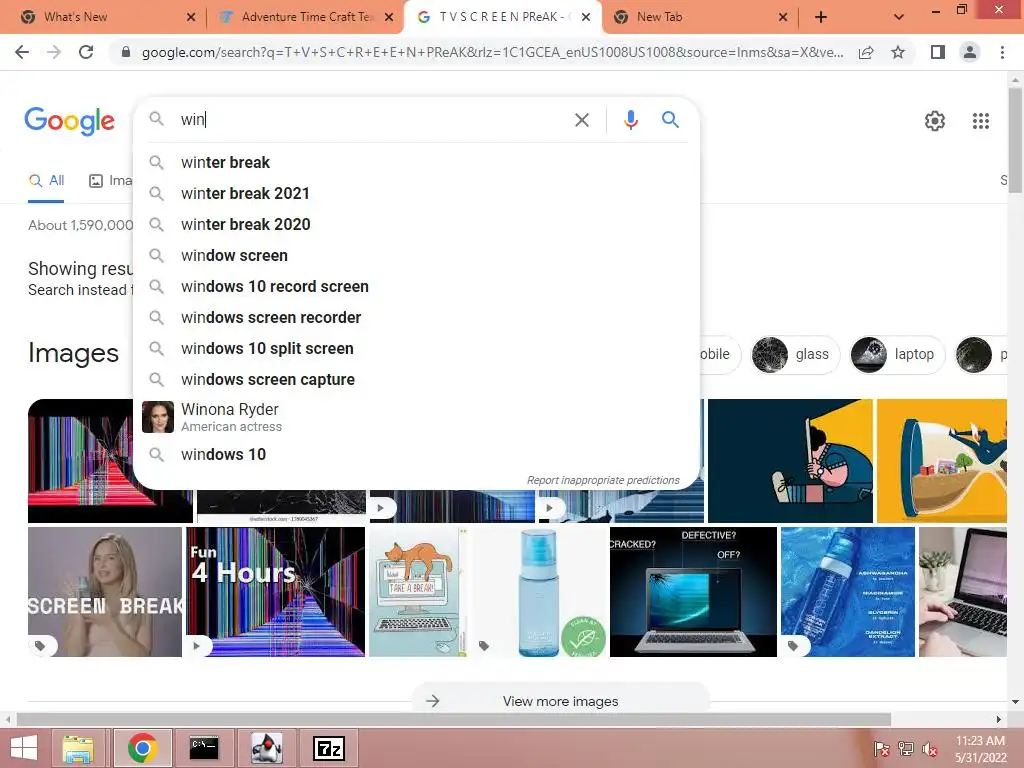Click the Google logo
1024x768 pixels.
point(69,121)
